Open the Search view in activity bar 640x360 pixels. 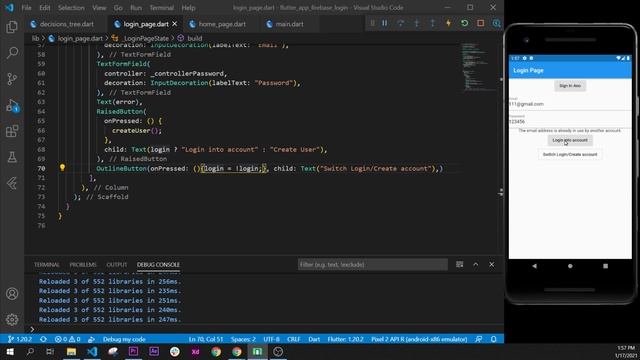[x=12, y=53]
